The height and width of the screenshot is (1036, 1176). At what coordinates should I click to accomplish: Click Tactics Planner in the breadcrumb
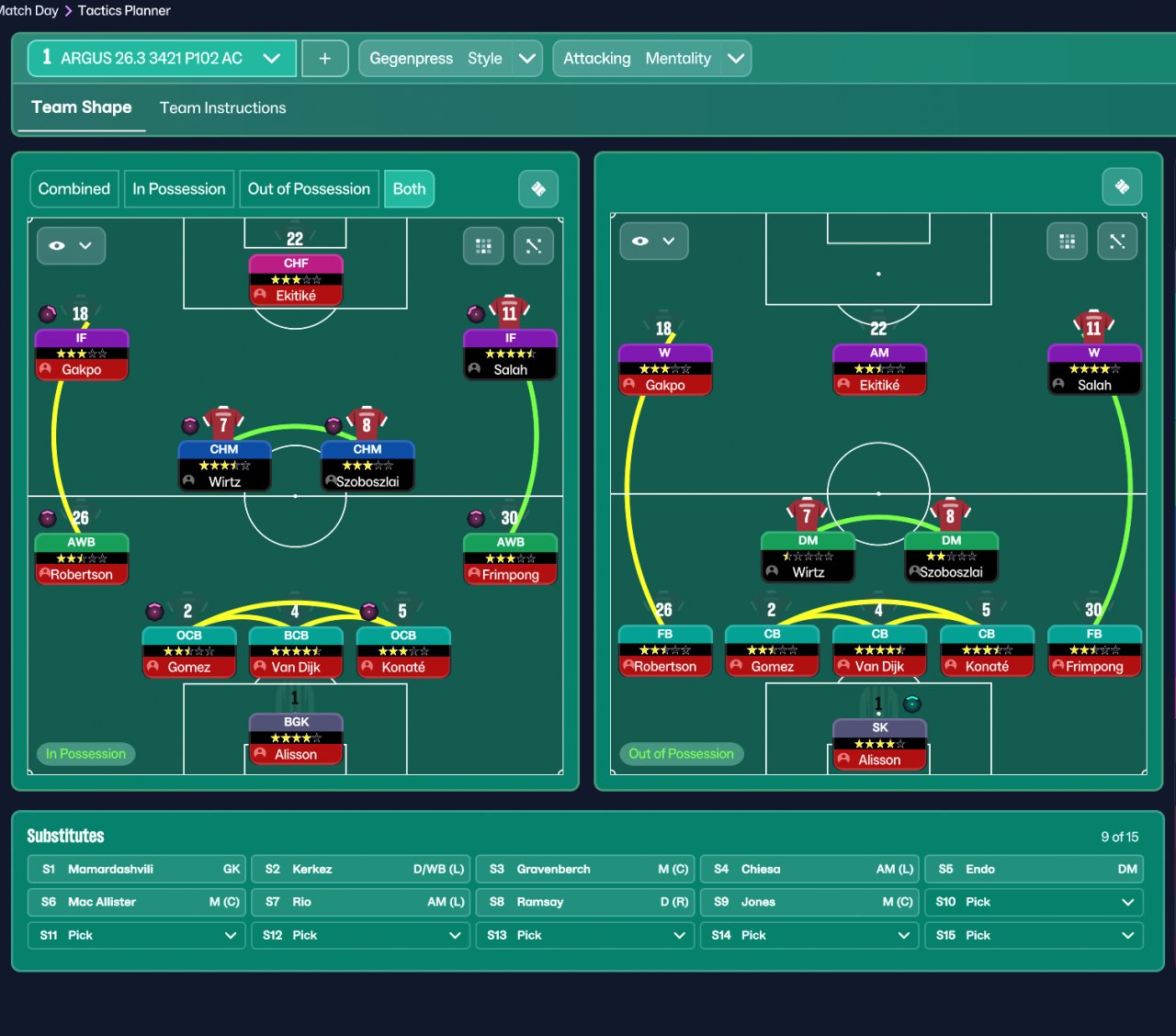coord(124,10)
